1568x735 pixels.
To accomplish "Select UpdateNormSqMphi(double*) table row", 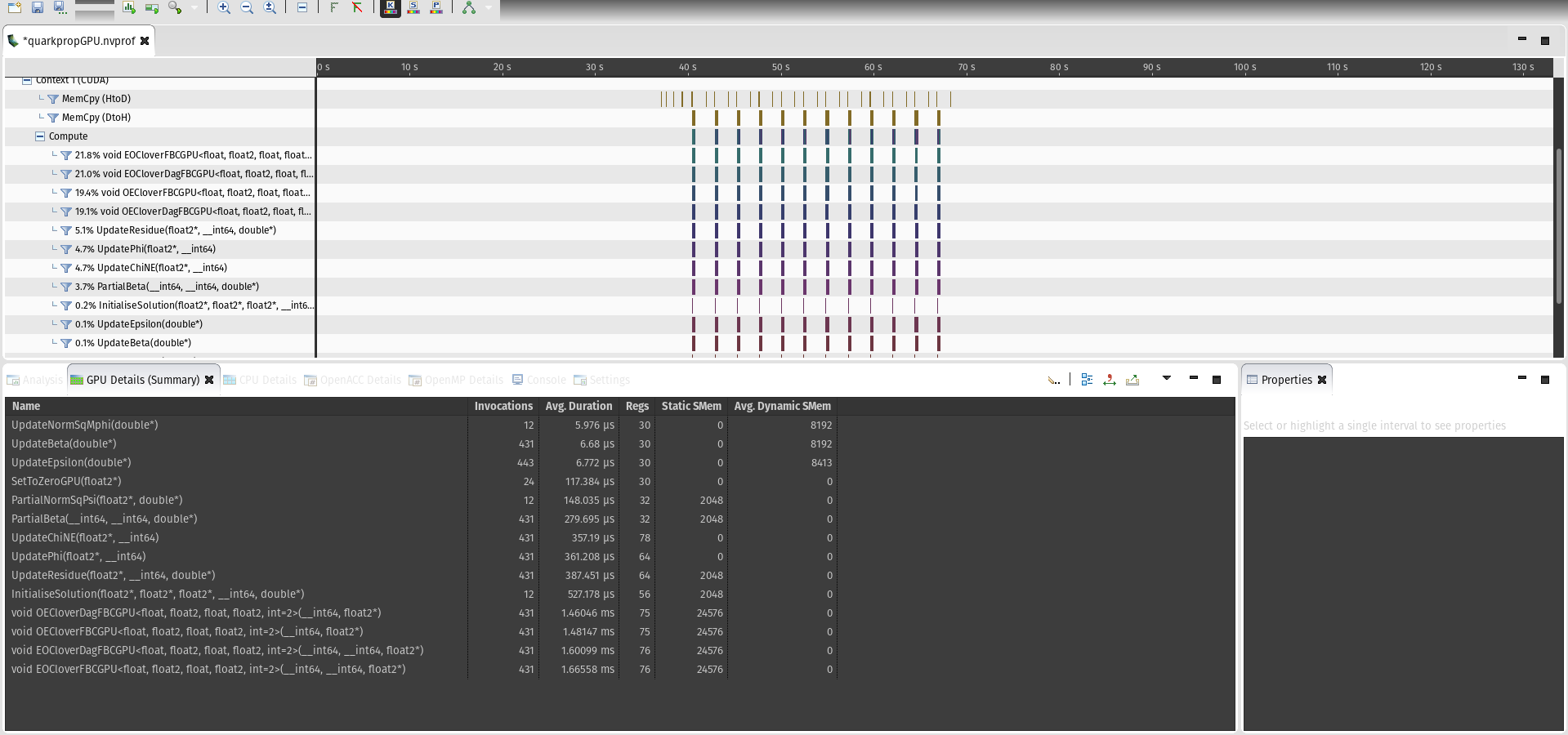I will click(422, 425).
